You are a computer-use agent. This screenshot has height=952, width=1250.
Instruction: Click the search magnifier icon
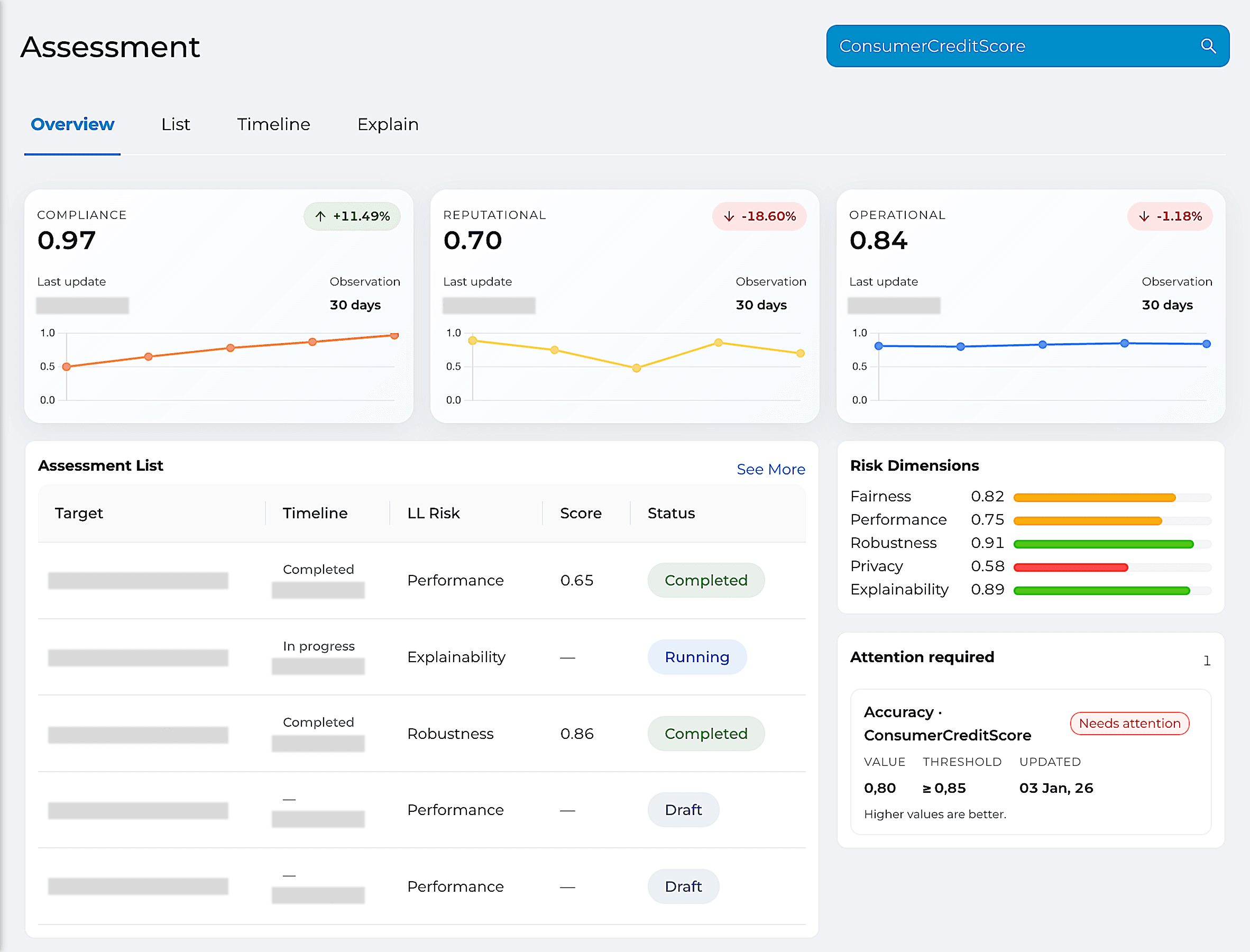click(x=1209, y=46)
